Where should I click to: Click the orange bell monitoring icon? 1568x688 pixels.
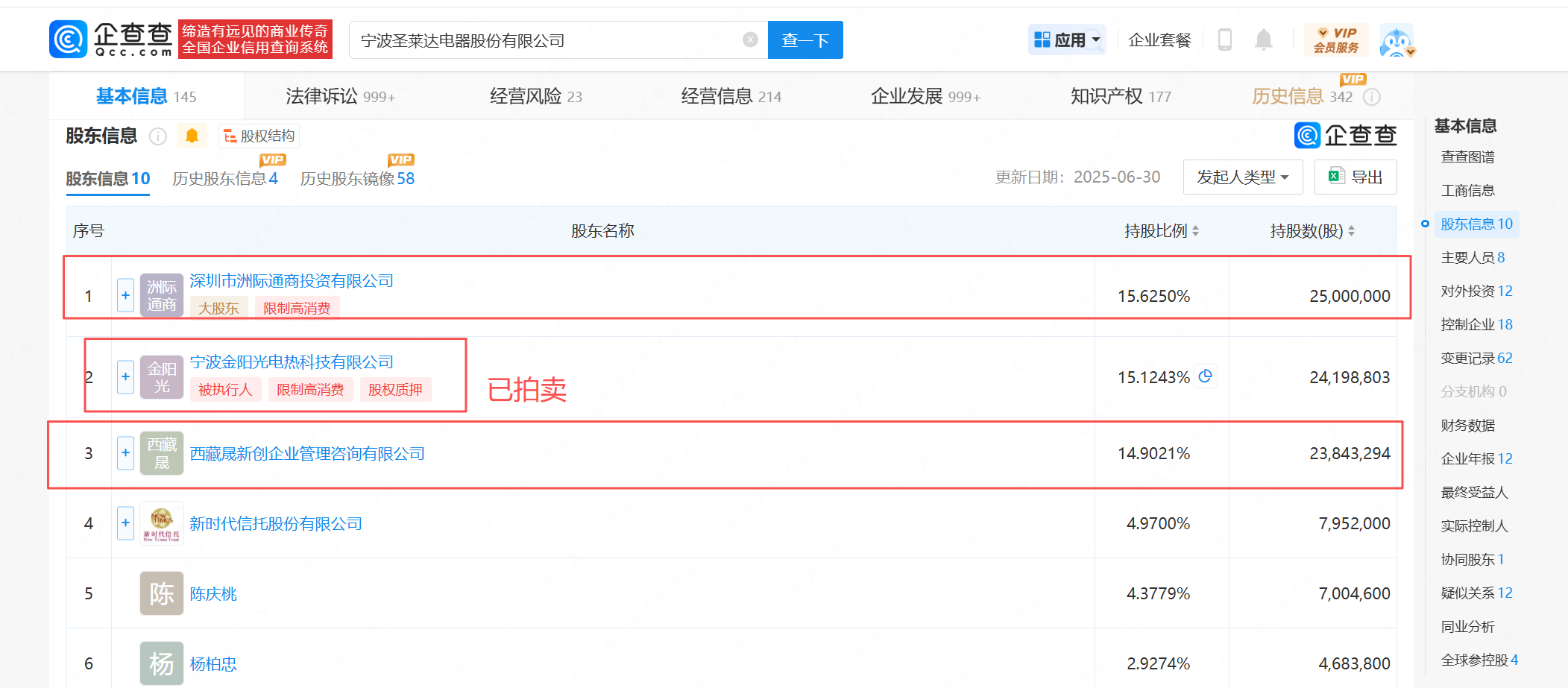click(x=192, y=136)
